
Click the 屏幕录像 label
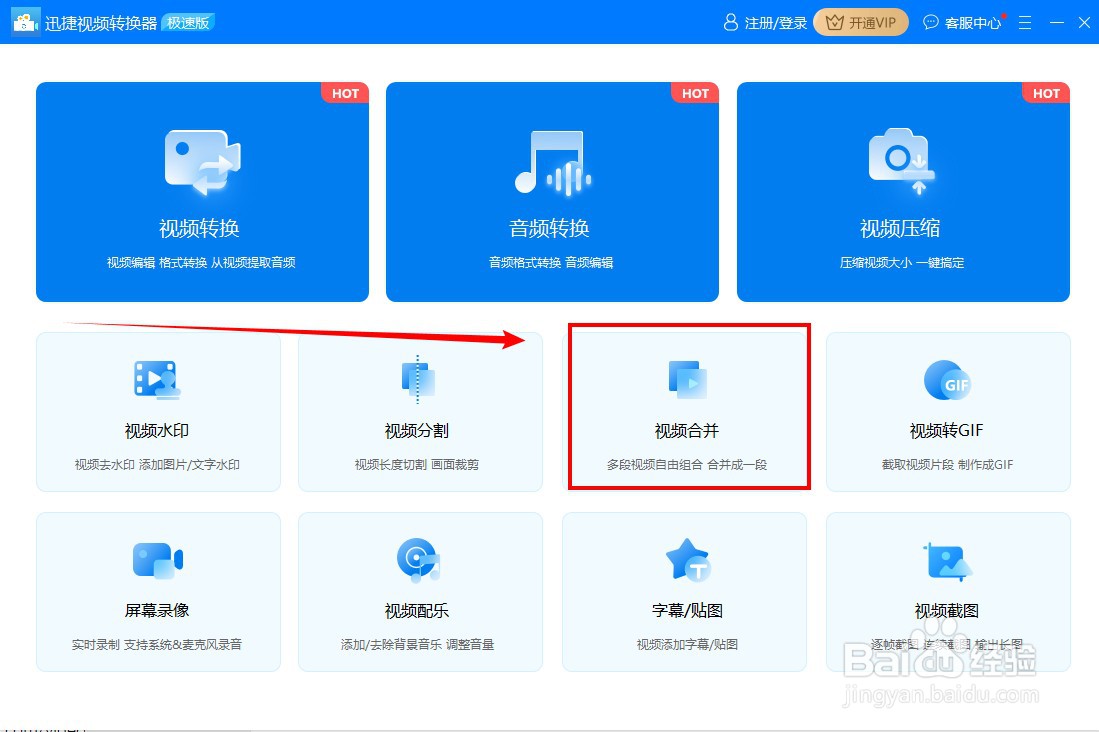click(x=157, y=611)
